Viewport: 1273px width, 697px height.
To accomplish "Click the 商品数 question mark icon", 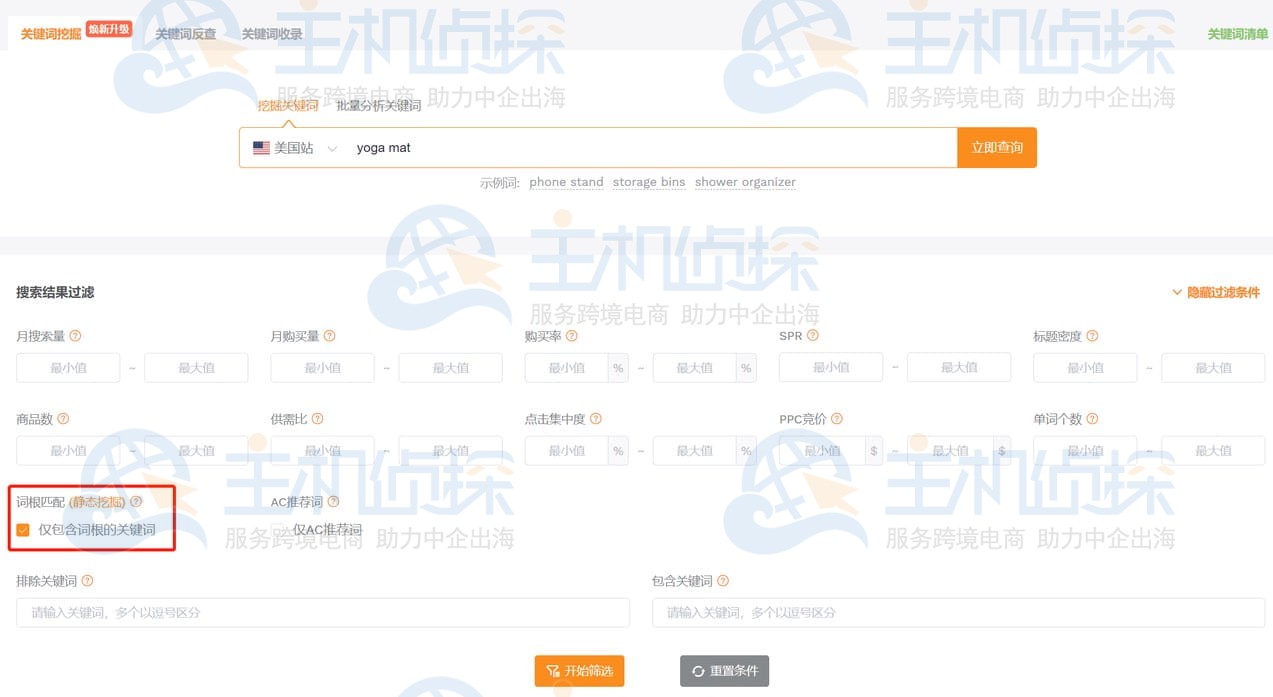I will pos(62,419).
